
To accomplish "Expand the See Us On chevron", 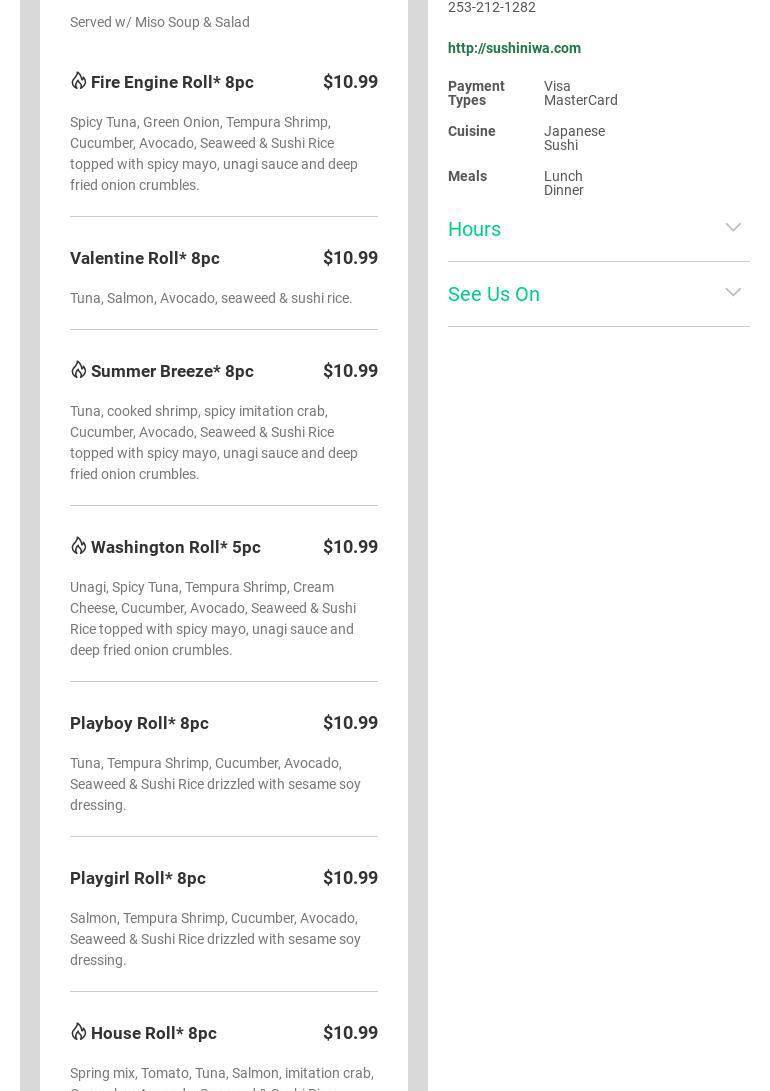I will 733,293.
